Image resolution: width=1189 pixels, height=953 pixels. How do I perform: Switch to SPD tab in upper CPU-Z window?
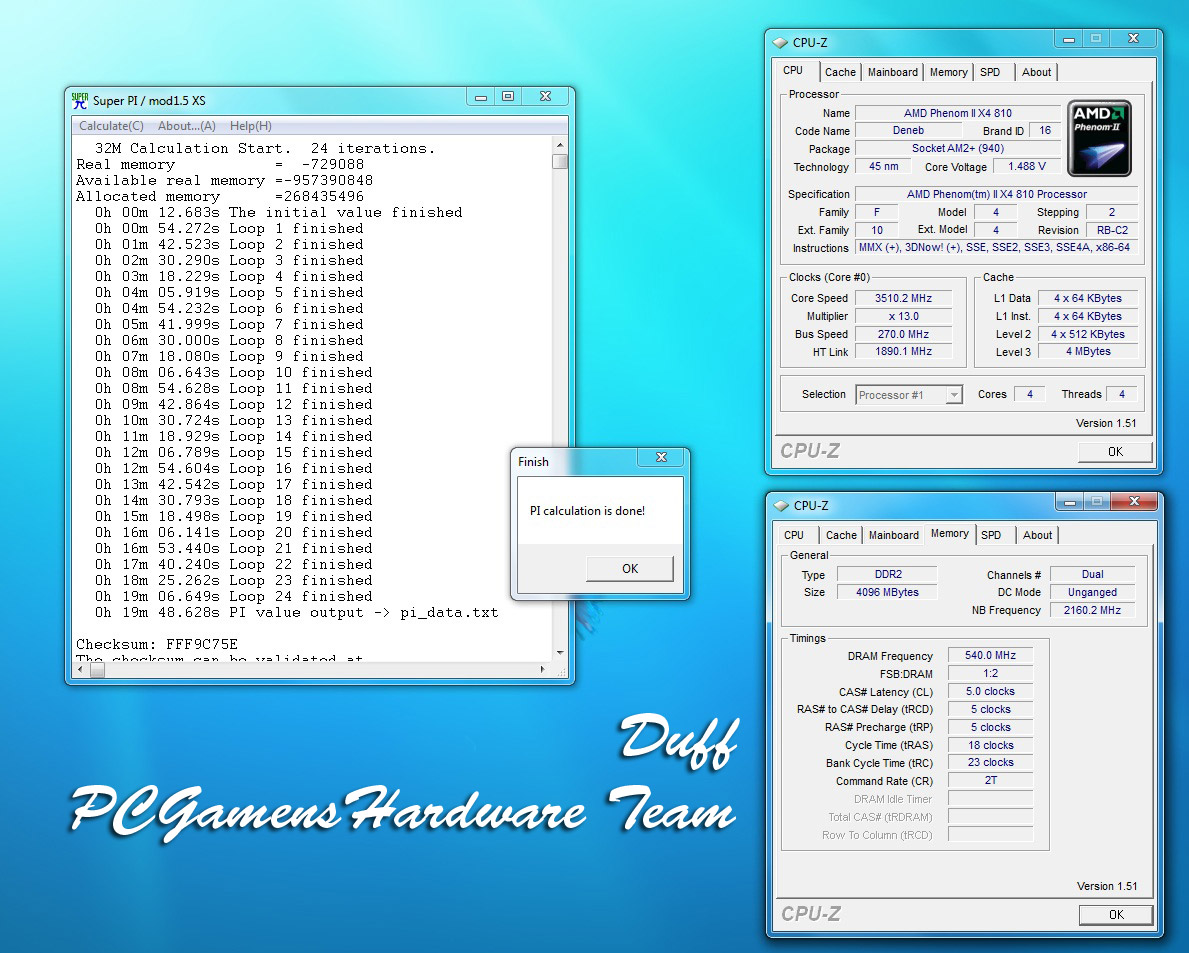990,72
